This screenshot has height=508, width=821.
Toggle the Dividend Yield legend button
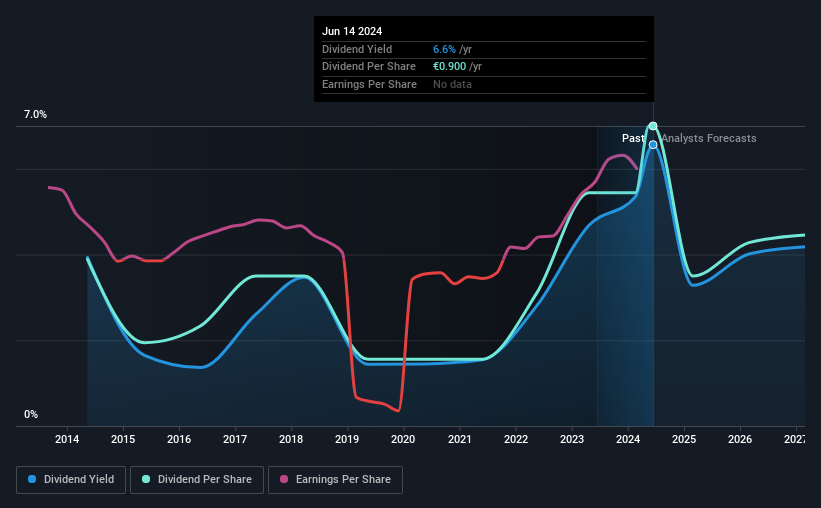(x=71, y=480)
